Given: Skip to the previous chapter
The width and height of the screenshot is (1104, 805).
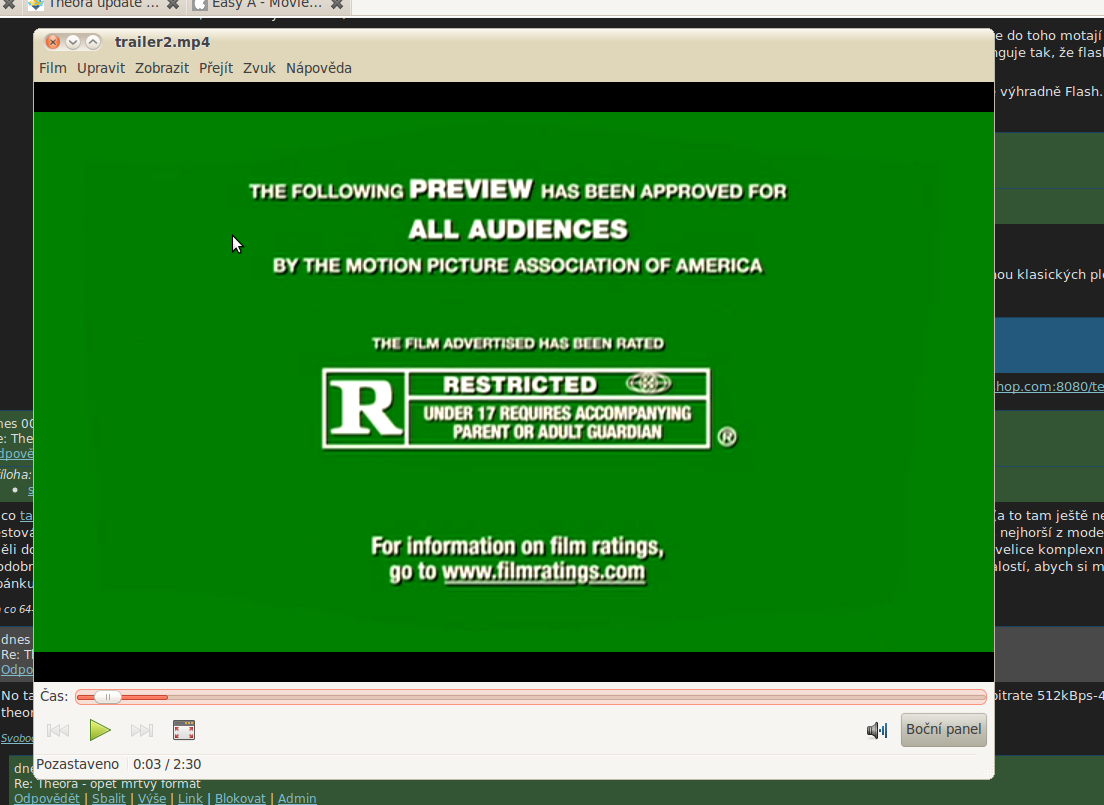Looking at the screenshot, I should click(58, 730).
